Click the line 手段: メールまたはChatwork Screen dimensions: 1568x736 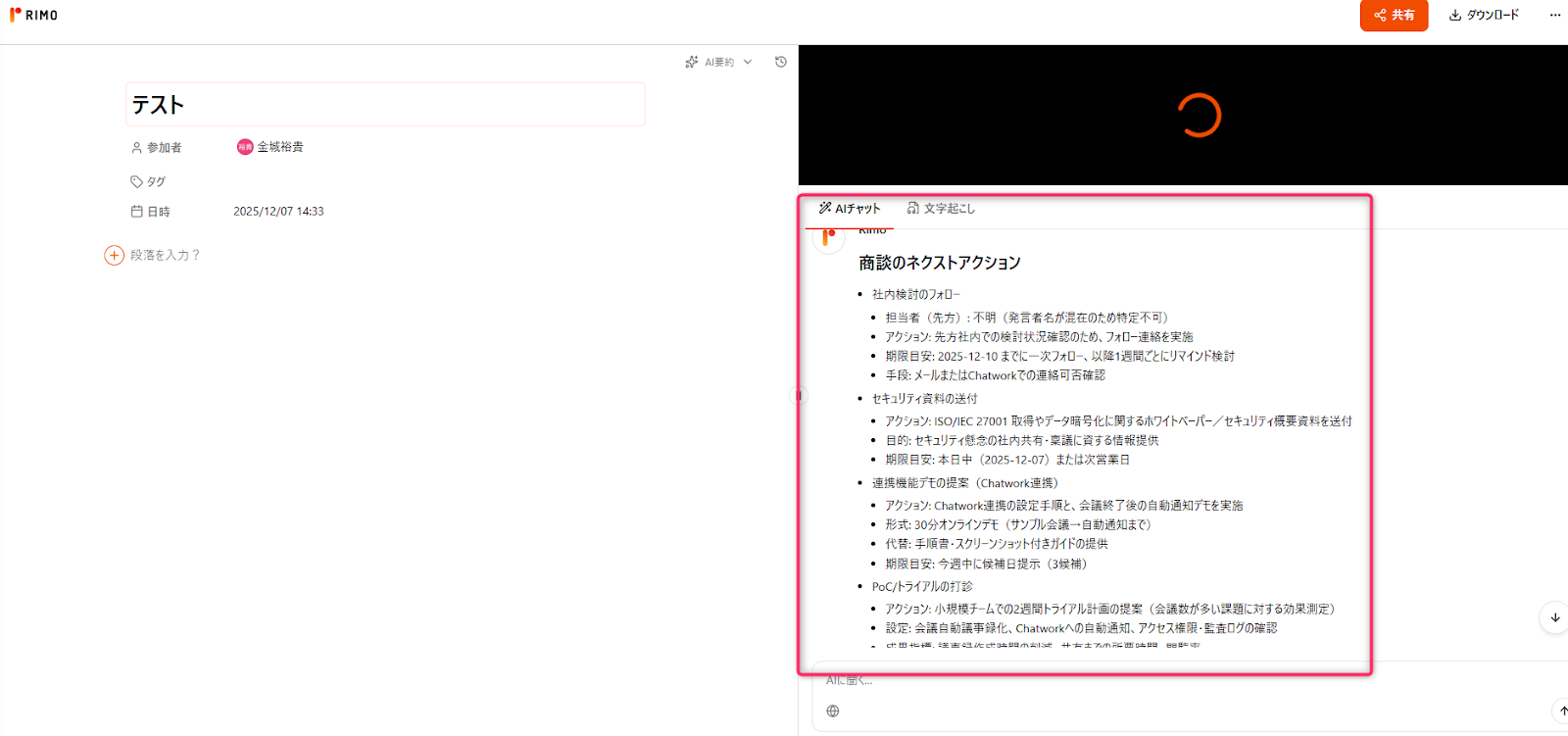pyautogui.click(x=995, y=376)
